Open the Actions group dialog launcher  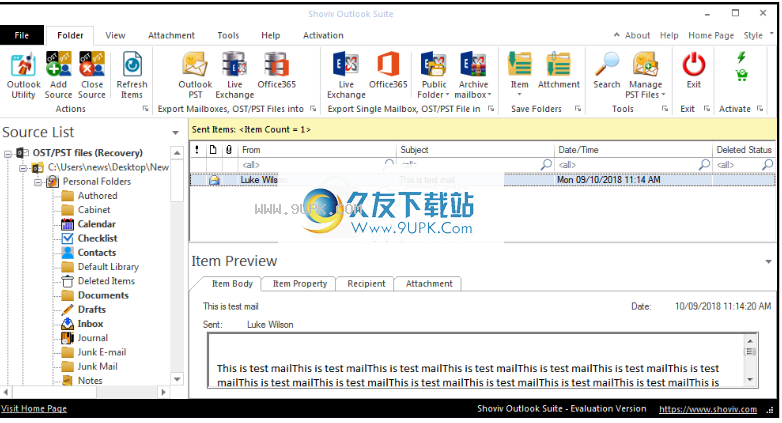point(145,108)
